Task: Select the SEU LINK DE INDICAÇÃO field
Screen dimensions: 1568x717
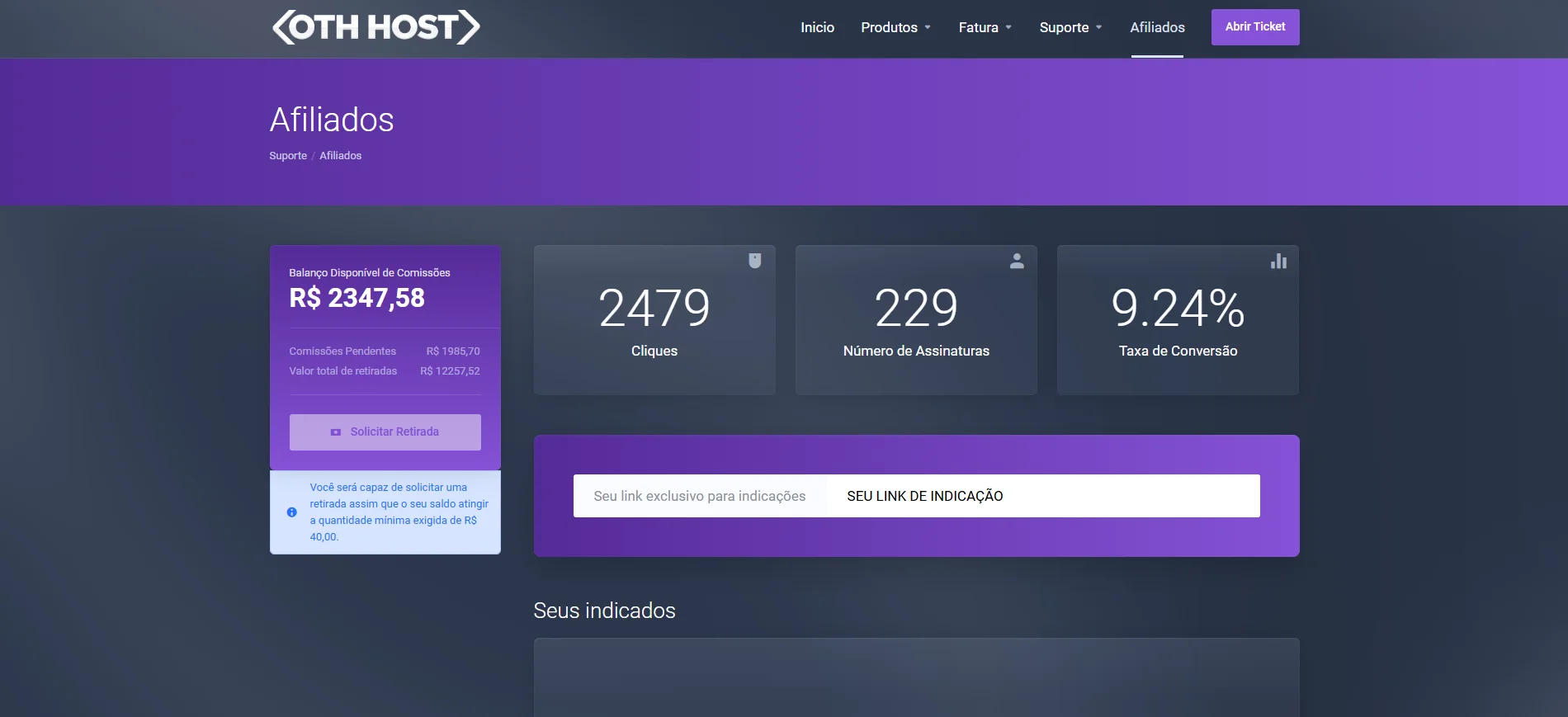Action: [1043, 496]
